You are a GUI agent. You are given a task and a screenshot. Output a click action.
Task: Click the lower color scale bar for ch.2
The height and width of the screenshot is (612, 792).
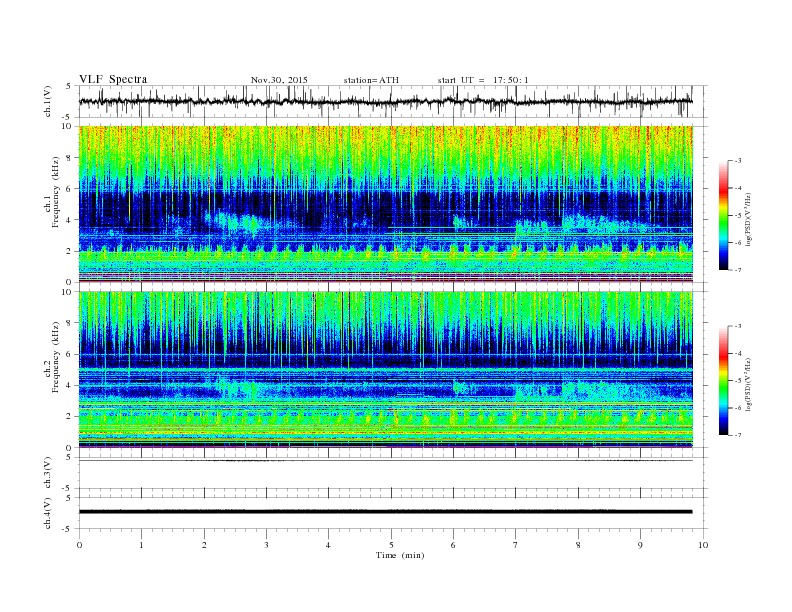[723, 381]
